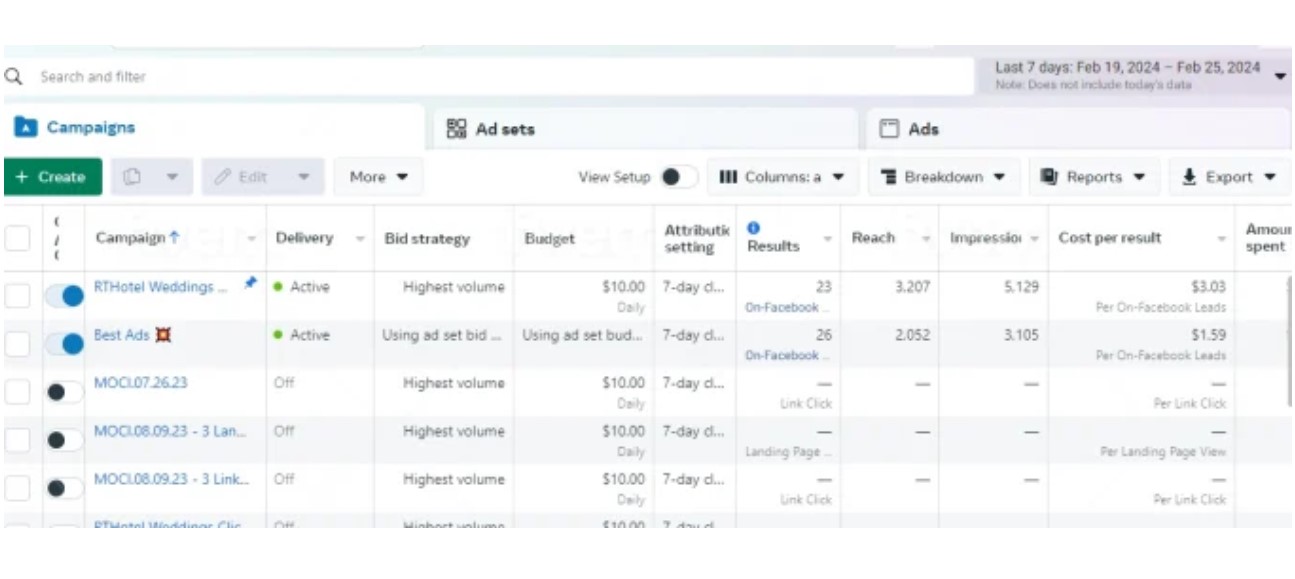This screenshot has height=579, width=1295.
Task: Switch to the Ad sets tab
Action: point(505,129)
